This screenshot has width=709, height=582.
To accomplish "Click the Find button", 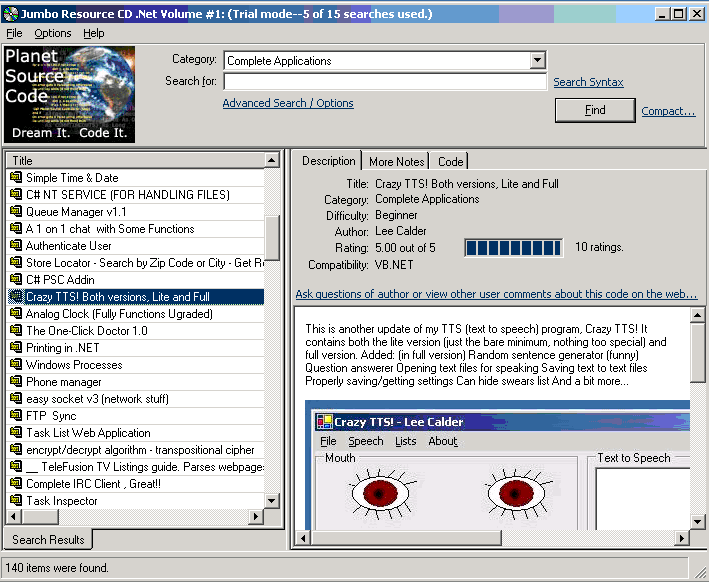I will [x=595, y=110].
